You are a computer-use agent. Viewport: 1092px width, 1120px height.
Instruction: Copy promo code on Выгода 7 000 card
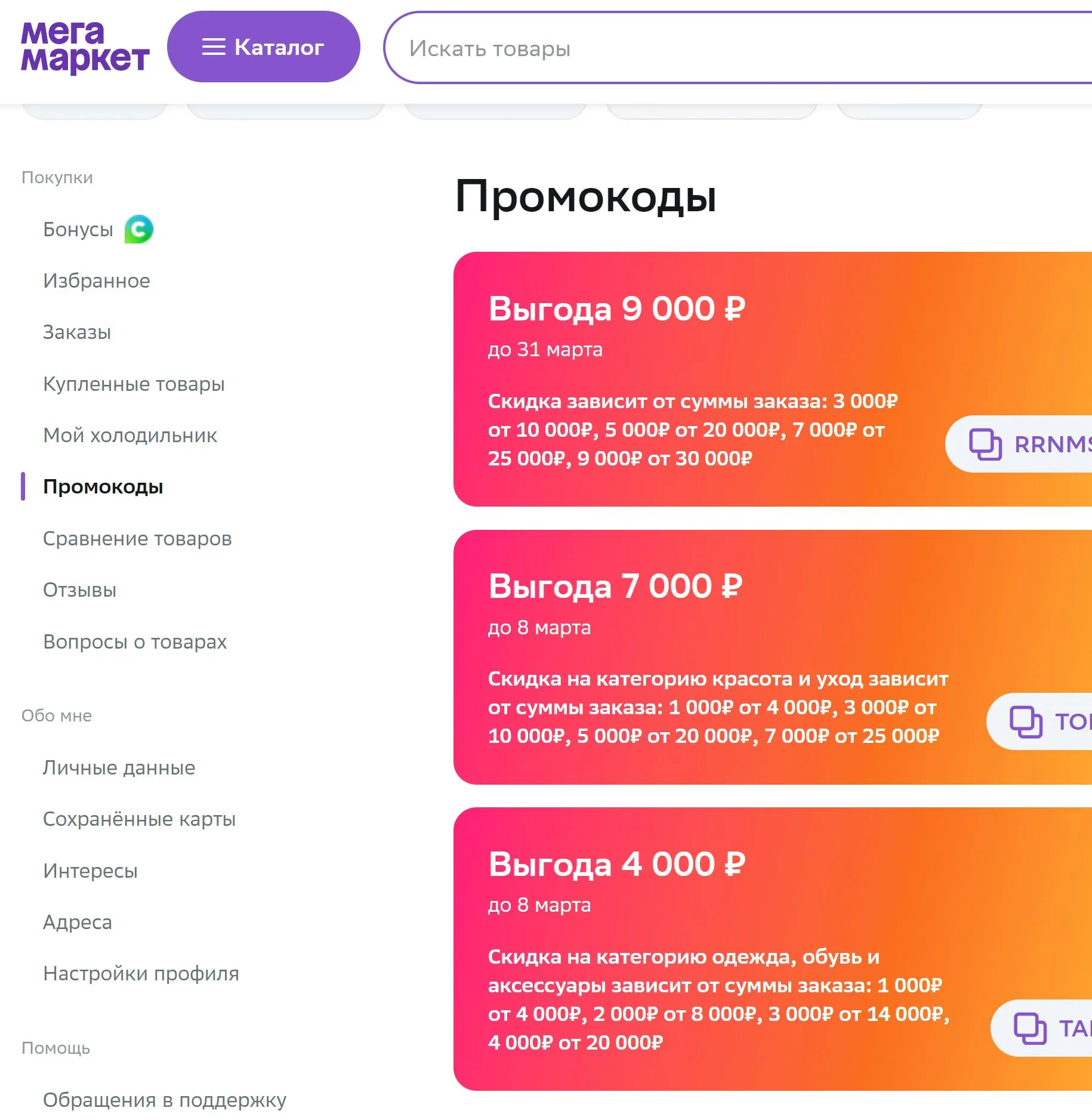coord(1039,721)
